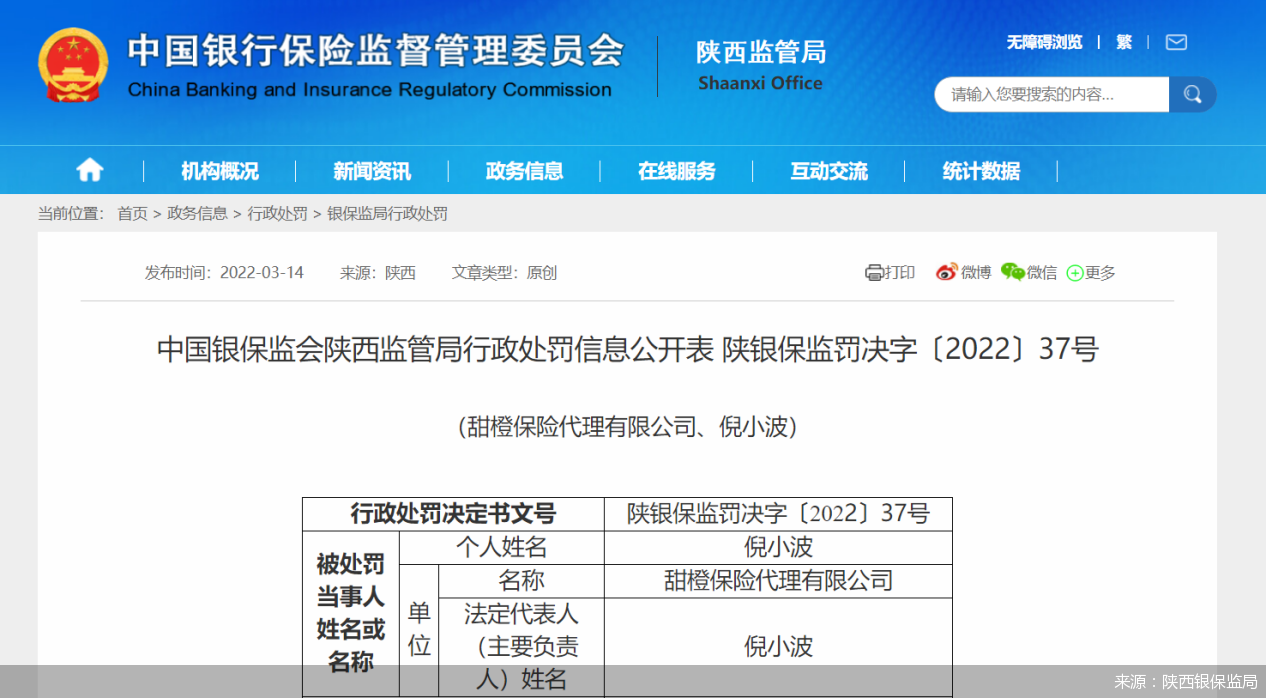Expand the green plus 更多 icon

coord(1075,273)
